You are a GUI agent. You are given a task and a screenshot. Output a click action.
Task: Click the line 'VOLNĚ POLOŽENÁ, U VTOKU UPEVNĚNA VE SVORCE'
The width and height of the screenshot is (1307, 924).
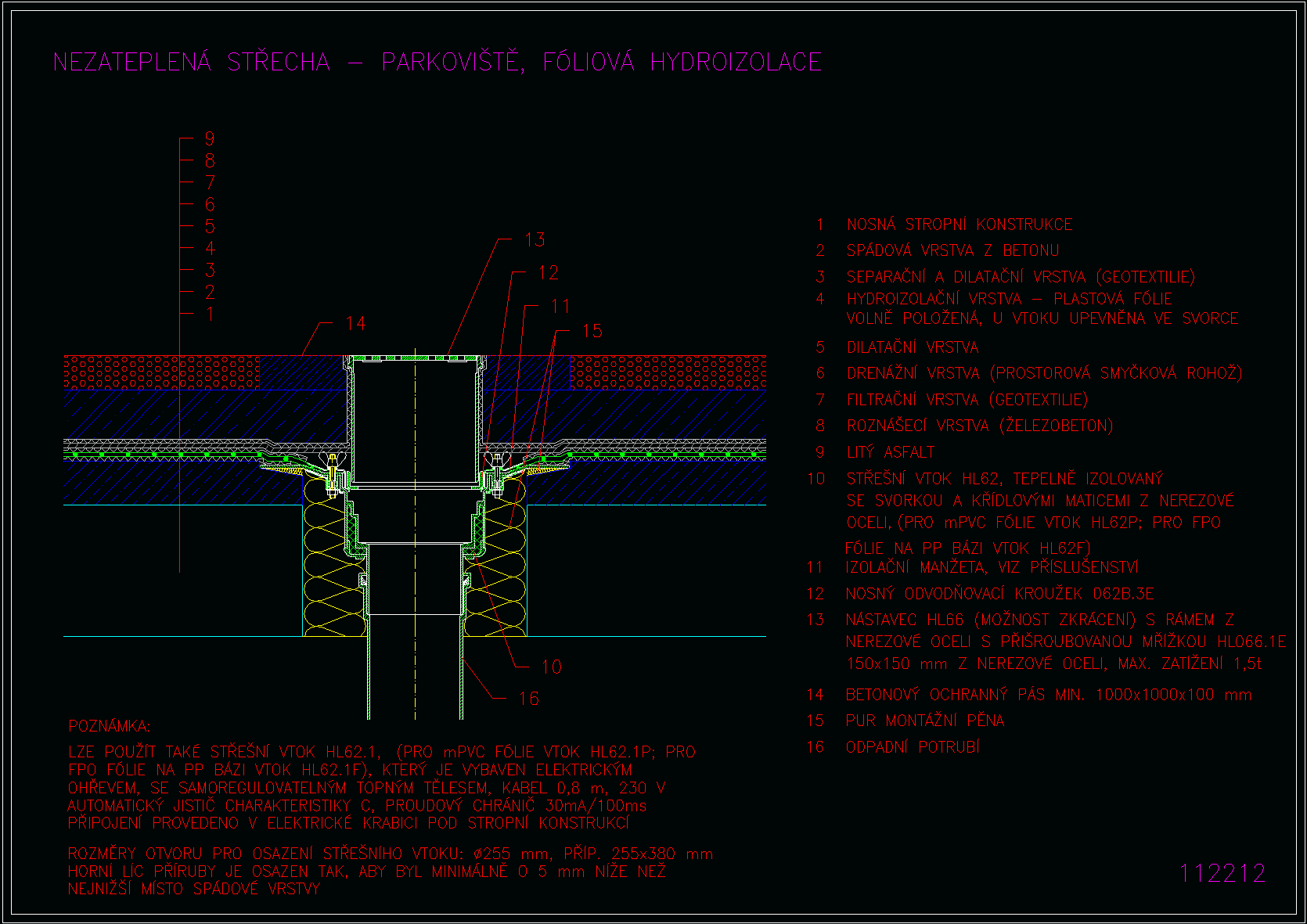pyautogui.click(x=1042, y=318)
